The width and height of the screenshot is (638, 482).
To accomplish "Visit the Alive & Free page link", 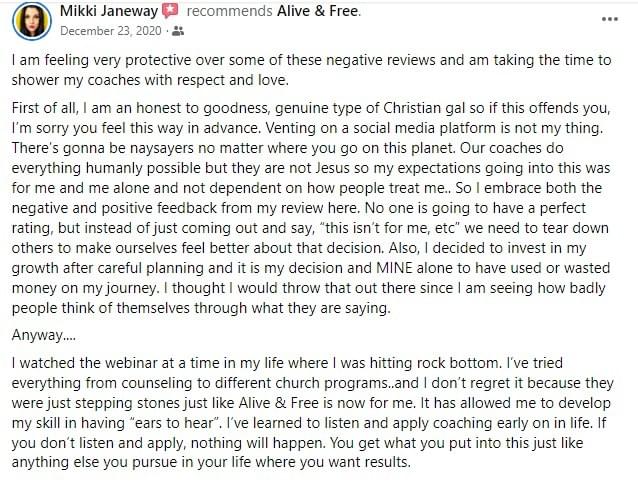I will (318, 11).
